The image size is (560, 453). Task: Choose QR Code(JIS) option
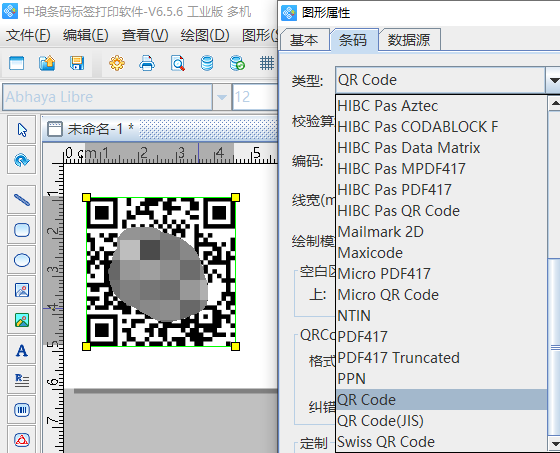point(441,421)
